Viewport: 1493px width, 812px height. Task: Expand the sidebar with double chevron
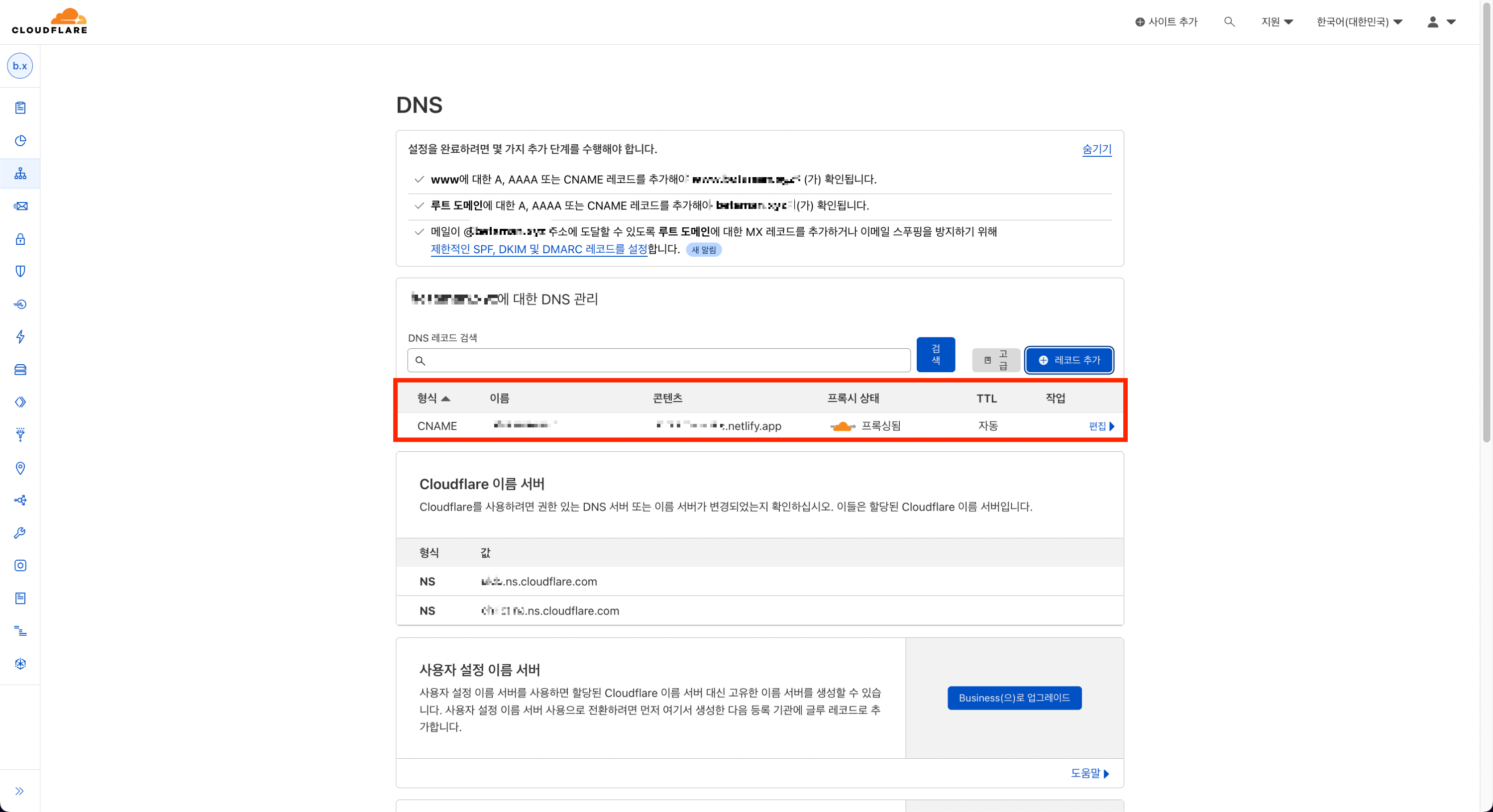tap(20, 791)
